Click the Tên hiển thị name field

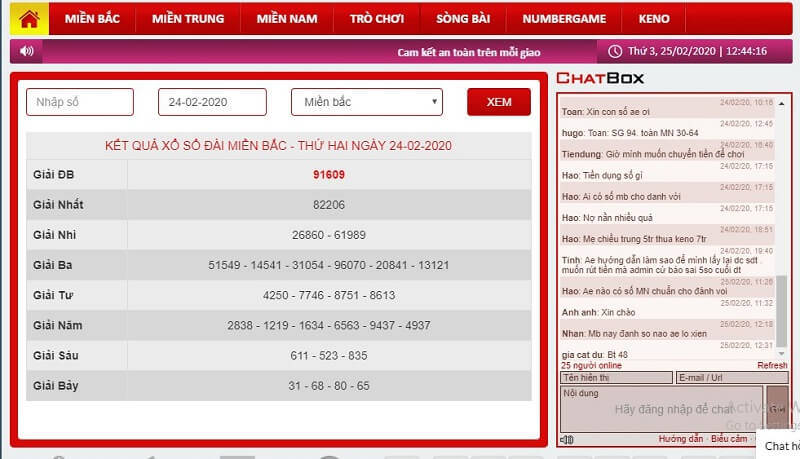pyautogui.click(x=616, y=378)
